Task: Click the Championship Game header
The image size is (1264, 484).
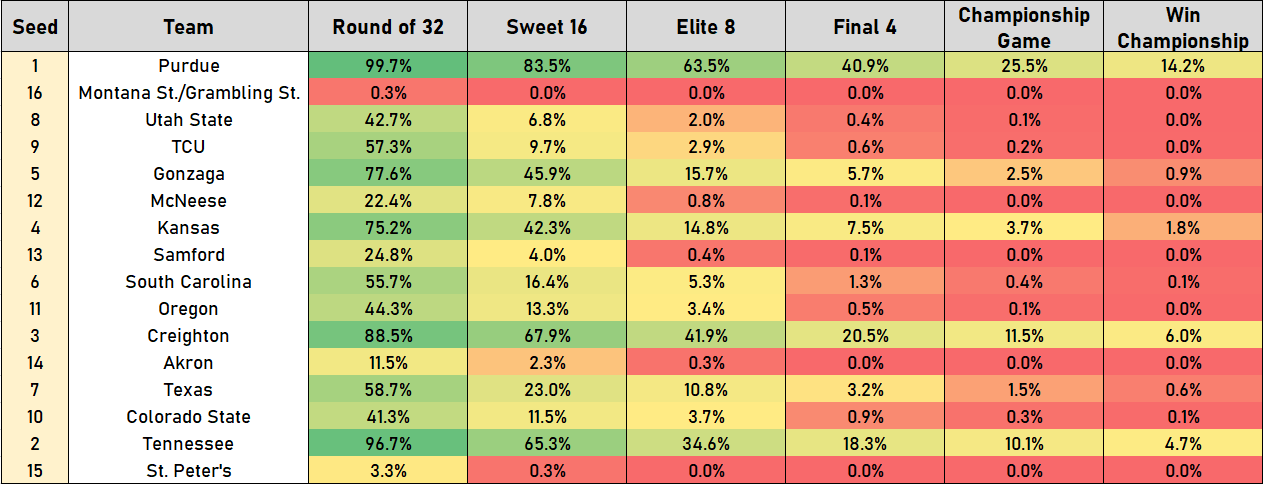Action: click(1023, 27)
